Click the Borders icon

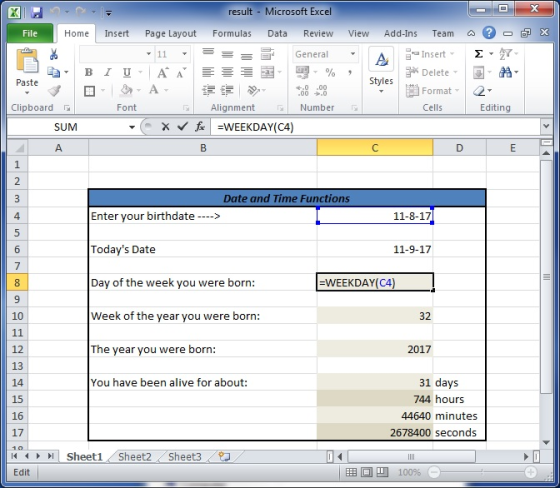coord(89,91)
